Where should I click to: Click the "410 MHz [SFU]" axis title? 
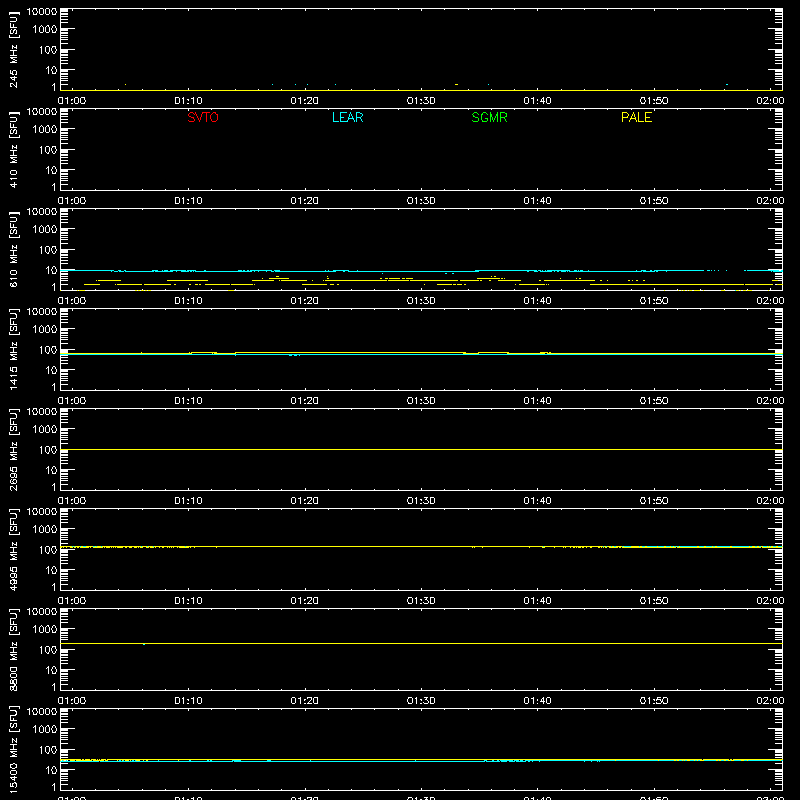pos(13,149)
